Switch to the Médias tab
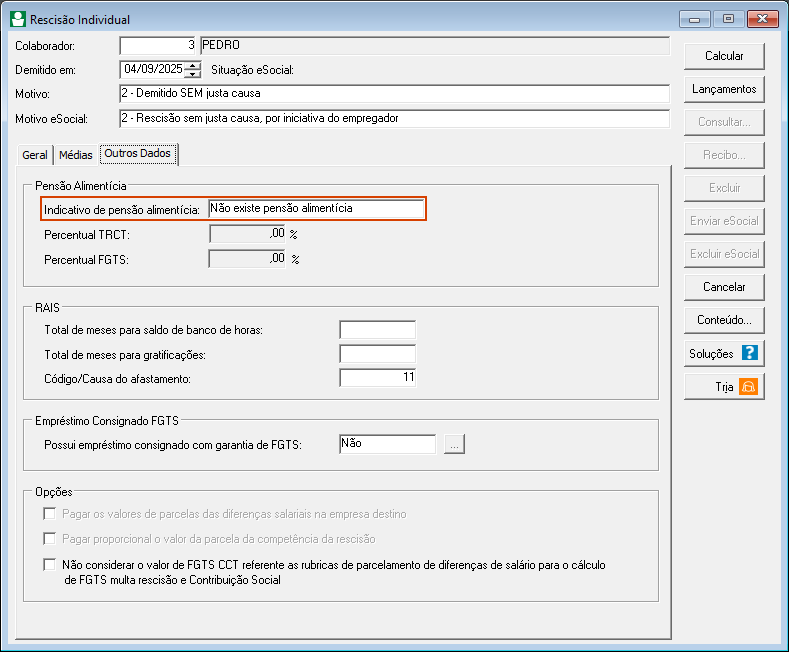The width and height of the screenshot is (789, 652). pos(75,155)
